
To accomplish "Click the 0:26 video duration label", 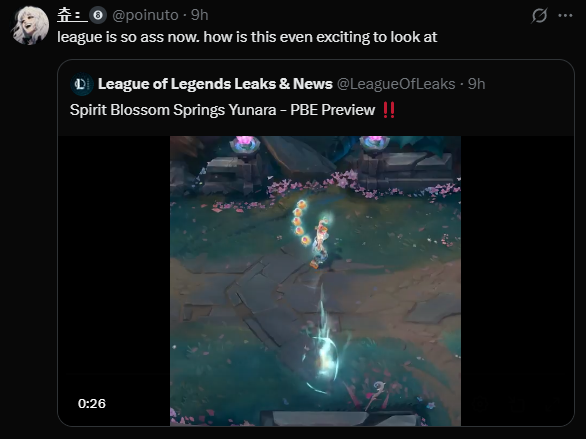I will click(x=92, y=404).
